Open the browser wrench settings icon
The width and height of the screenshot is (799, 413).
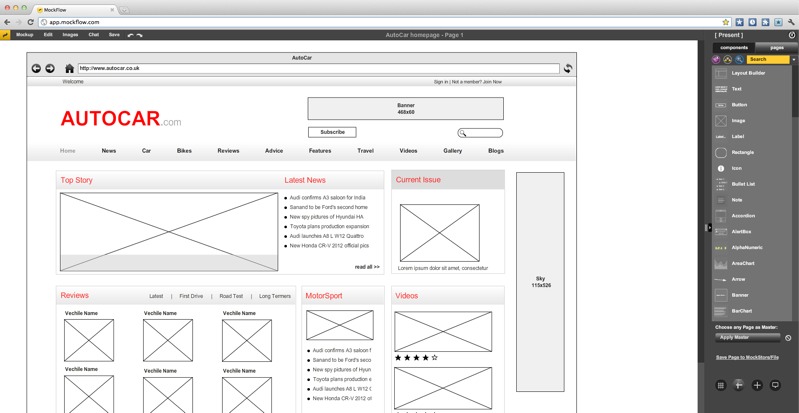pos(791,22)
